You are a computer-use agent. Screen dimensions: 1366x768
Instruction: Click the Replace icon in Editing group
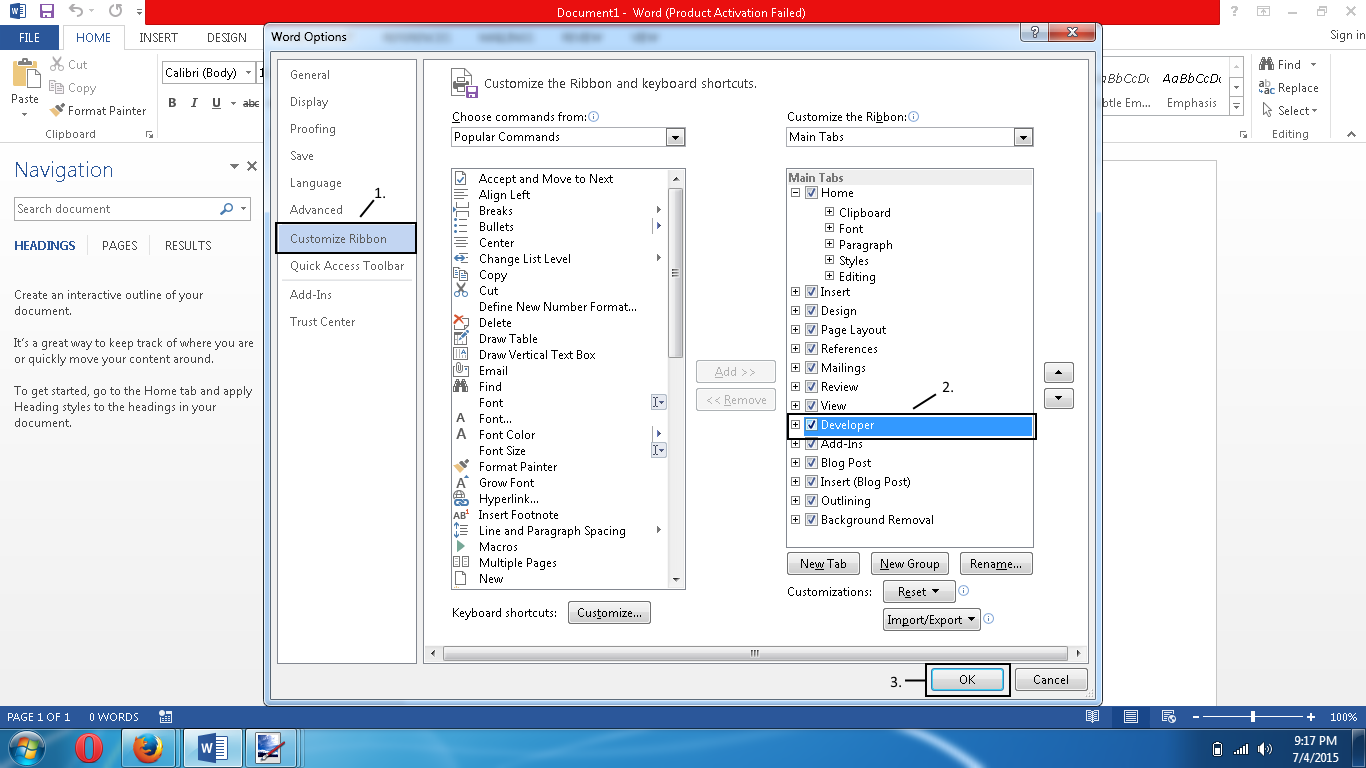(1267, 88)
